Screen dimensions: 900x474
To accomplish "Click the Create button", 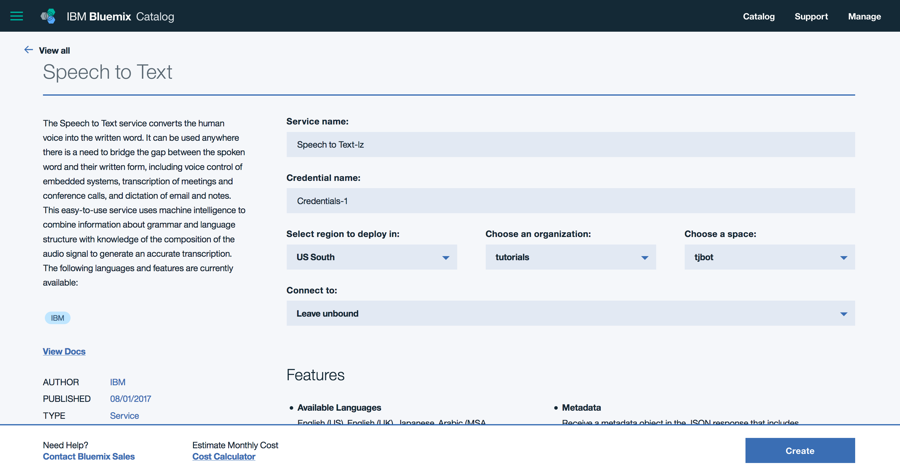I will pos(800,450).
